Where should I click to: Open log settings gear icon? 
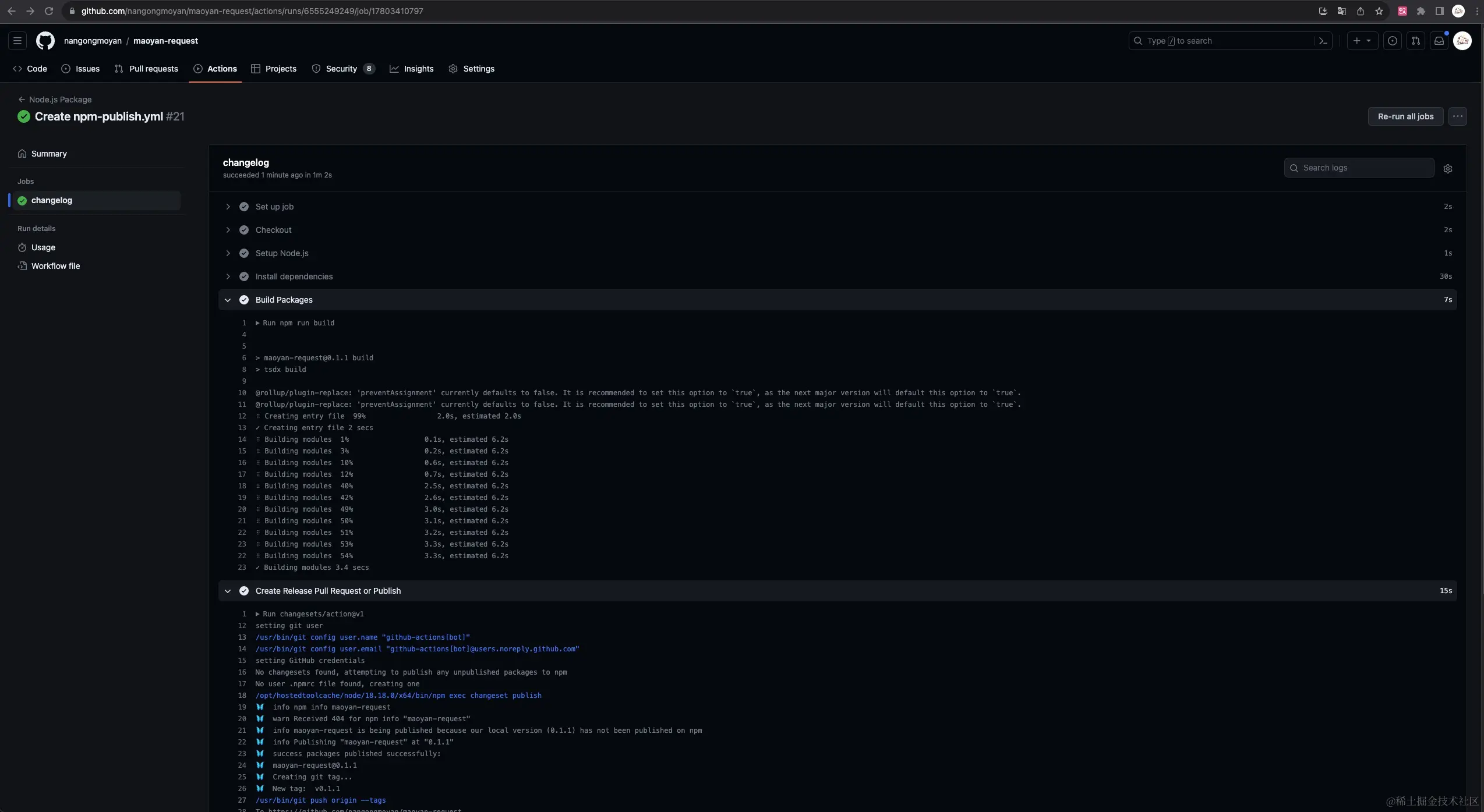click(1448, 169)
